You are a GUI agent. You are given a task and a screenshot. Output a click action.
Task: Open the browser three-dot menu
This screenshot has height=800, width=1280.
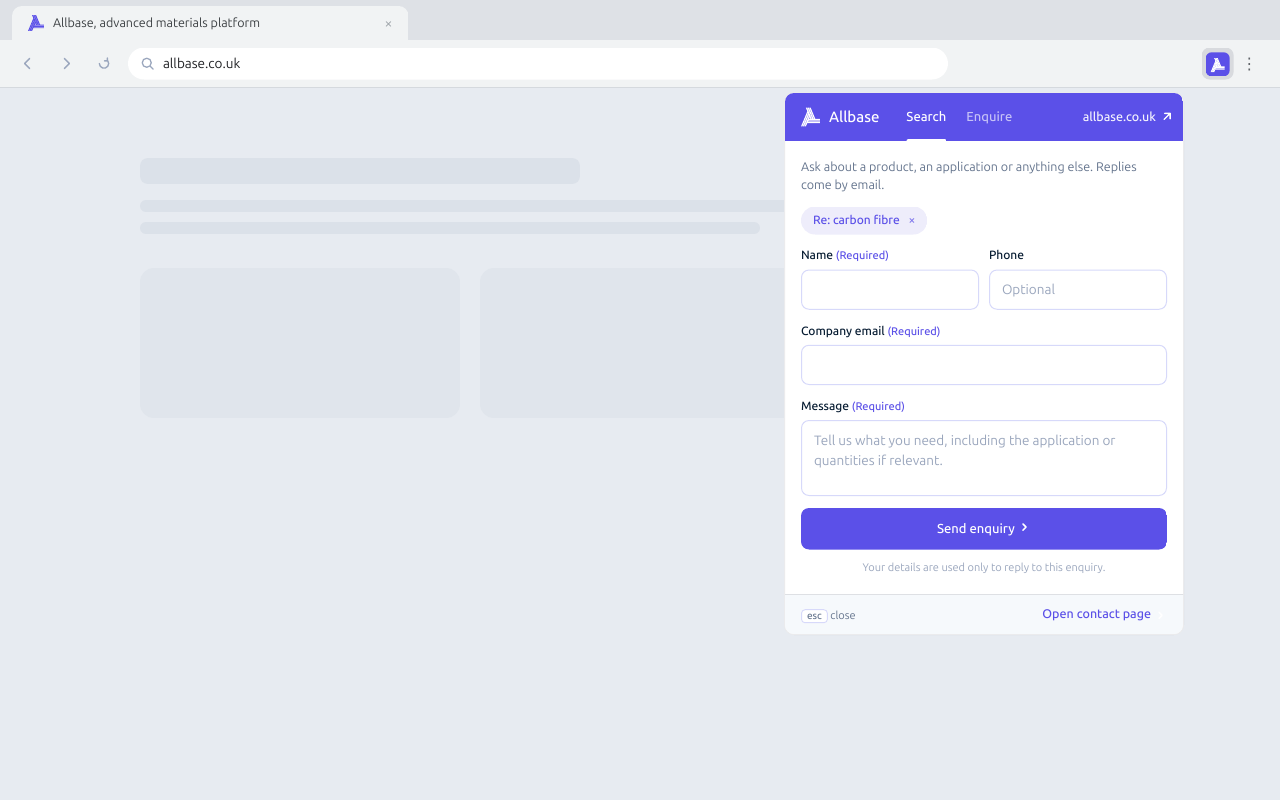tap(1249, 64)
